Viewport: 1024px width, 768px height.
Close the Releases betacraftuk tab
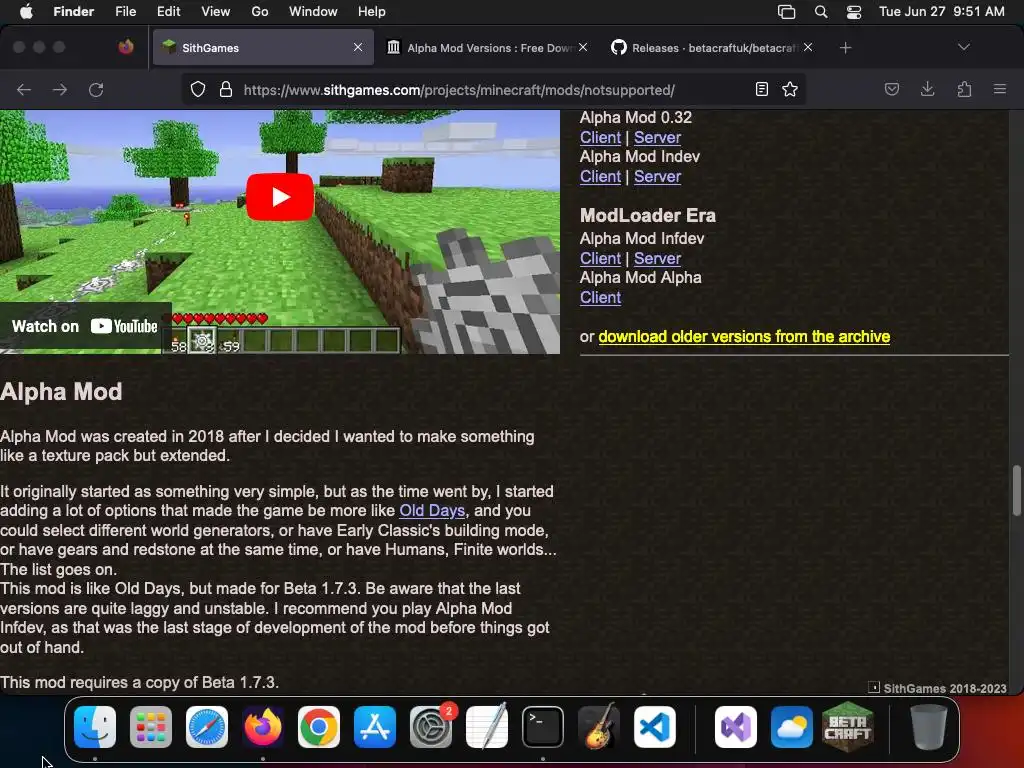808,47
